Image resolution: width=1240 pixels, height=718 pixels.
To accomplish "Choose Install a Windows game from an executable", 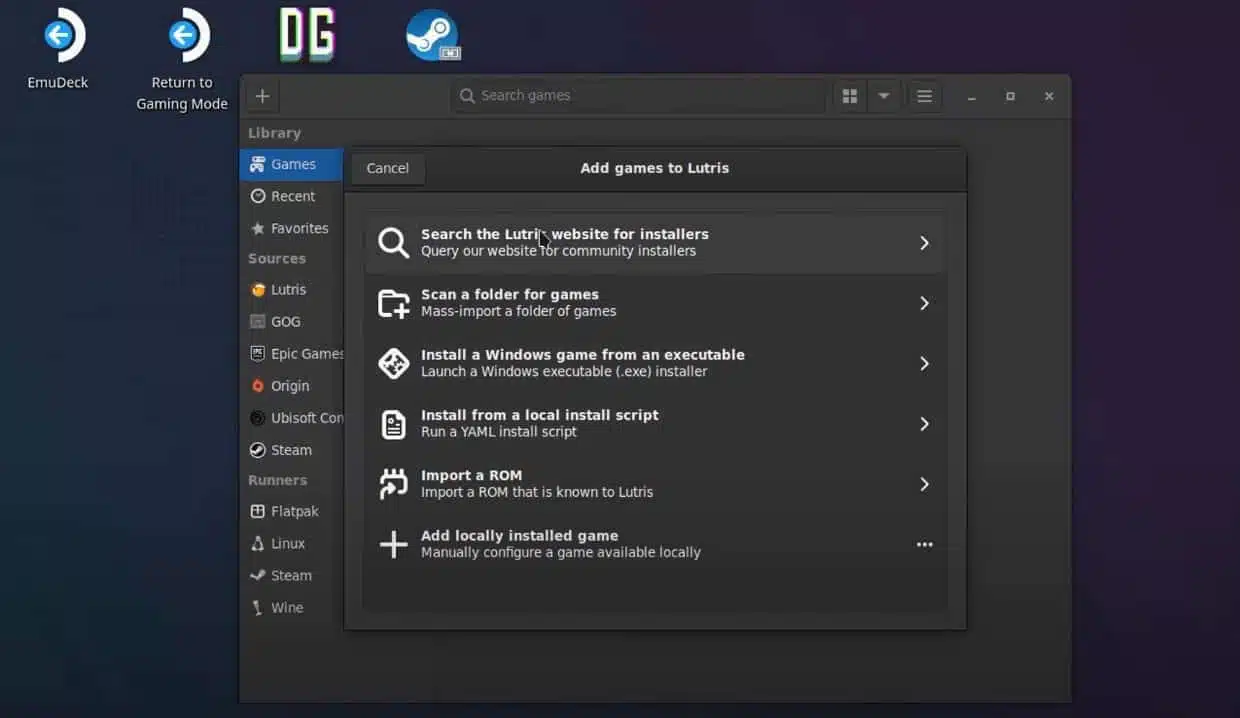I will coord(654,363).
